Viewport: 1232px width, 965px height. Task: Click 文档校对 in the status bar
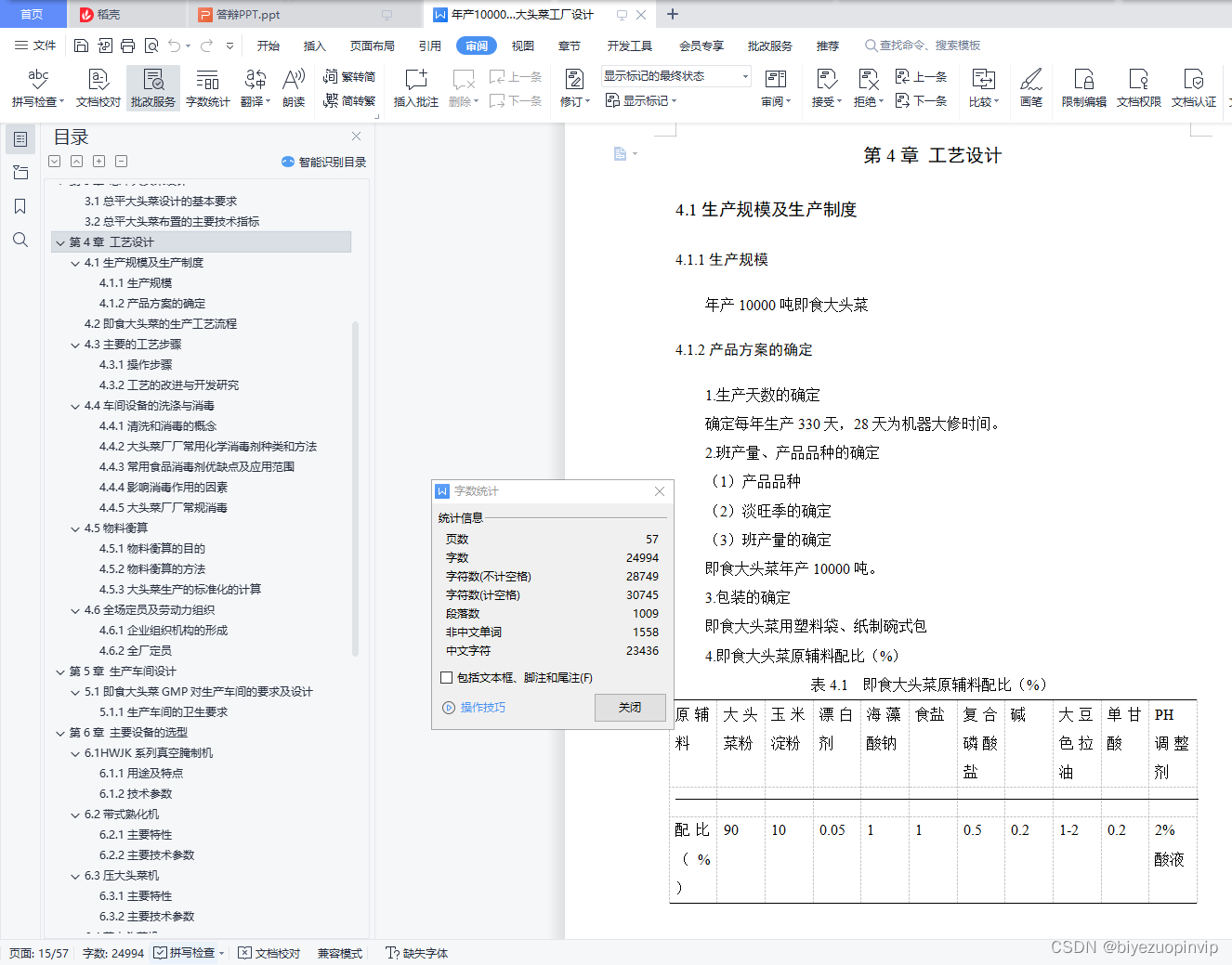269,953
